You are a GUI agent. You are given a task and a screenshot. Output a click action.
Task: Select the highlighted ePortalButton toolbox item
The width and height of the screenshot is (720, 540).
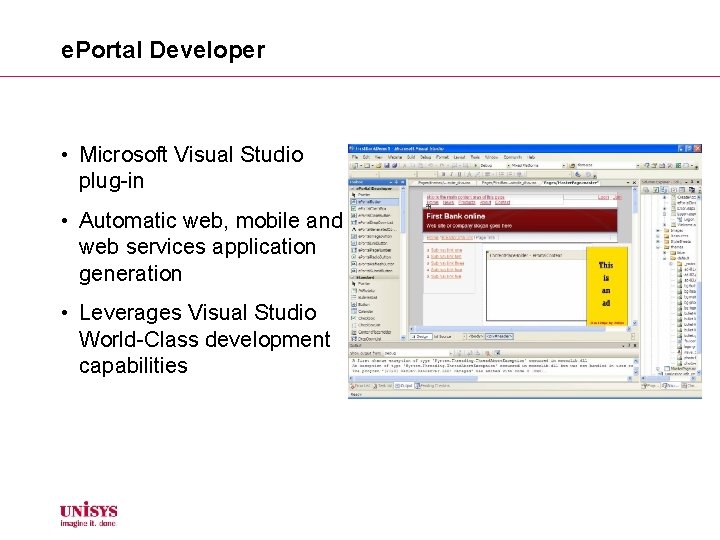pyautogui.click(x=374, y=202)
